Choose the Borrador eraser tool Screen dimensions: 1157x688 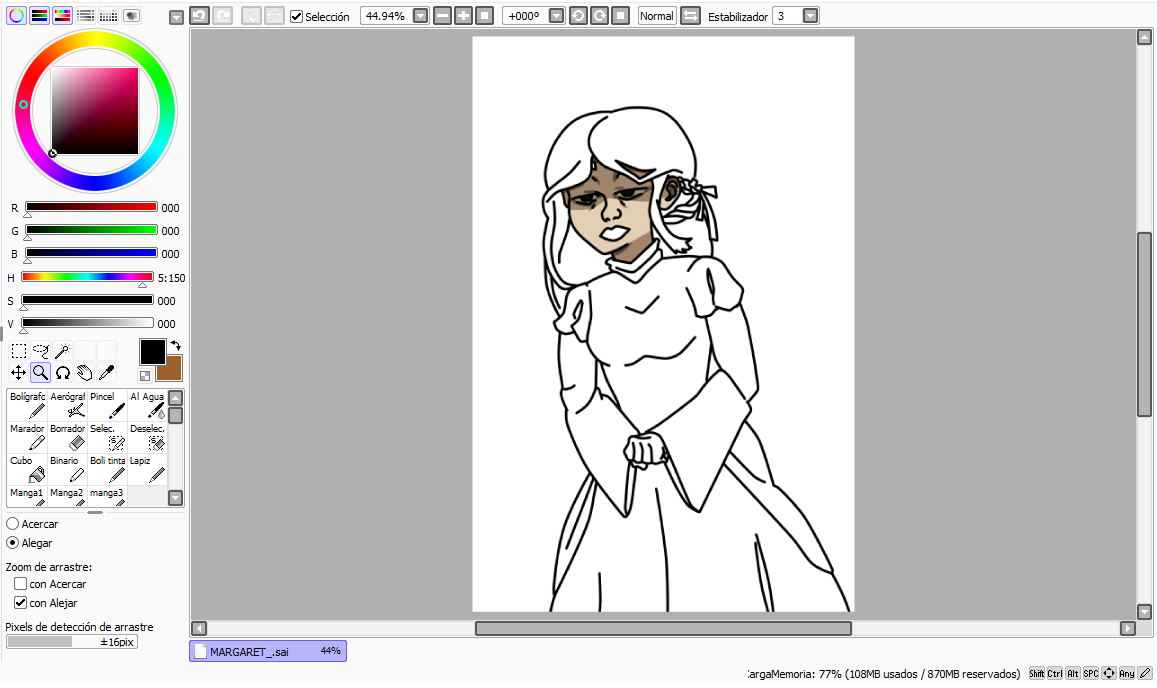tap(68, 437)
